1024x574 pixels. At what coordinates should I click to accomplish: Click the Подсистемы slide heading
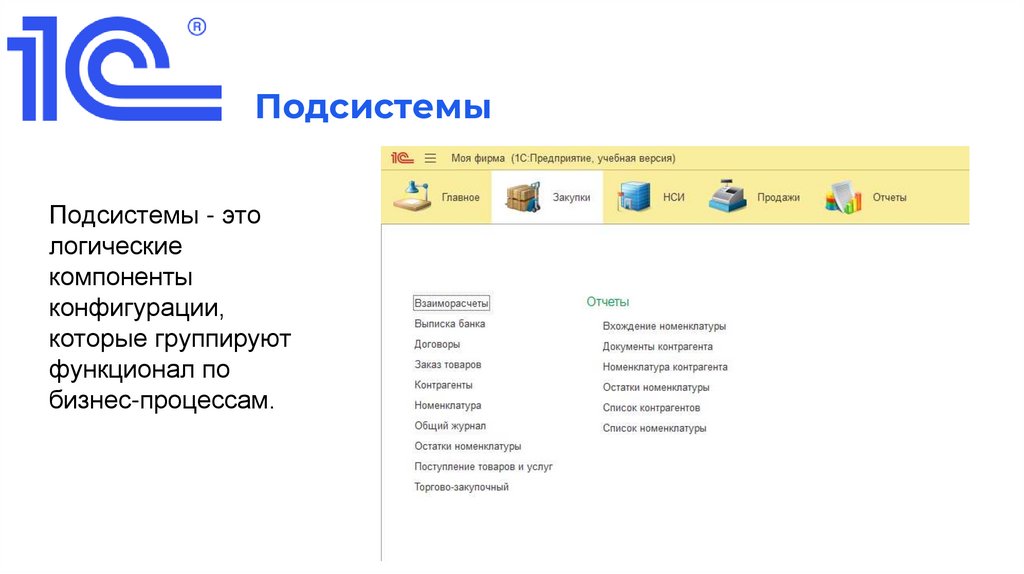point(373,106)
